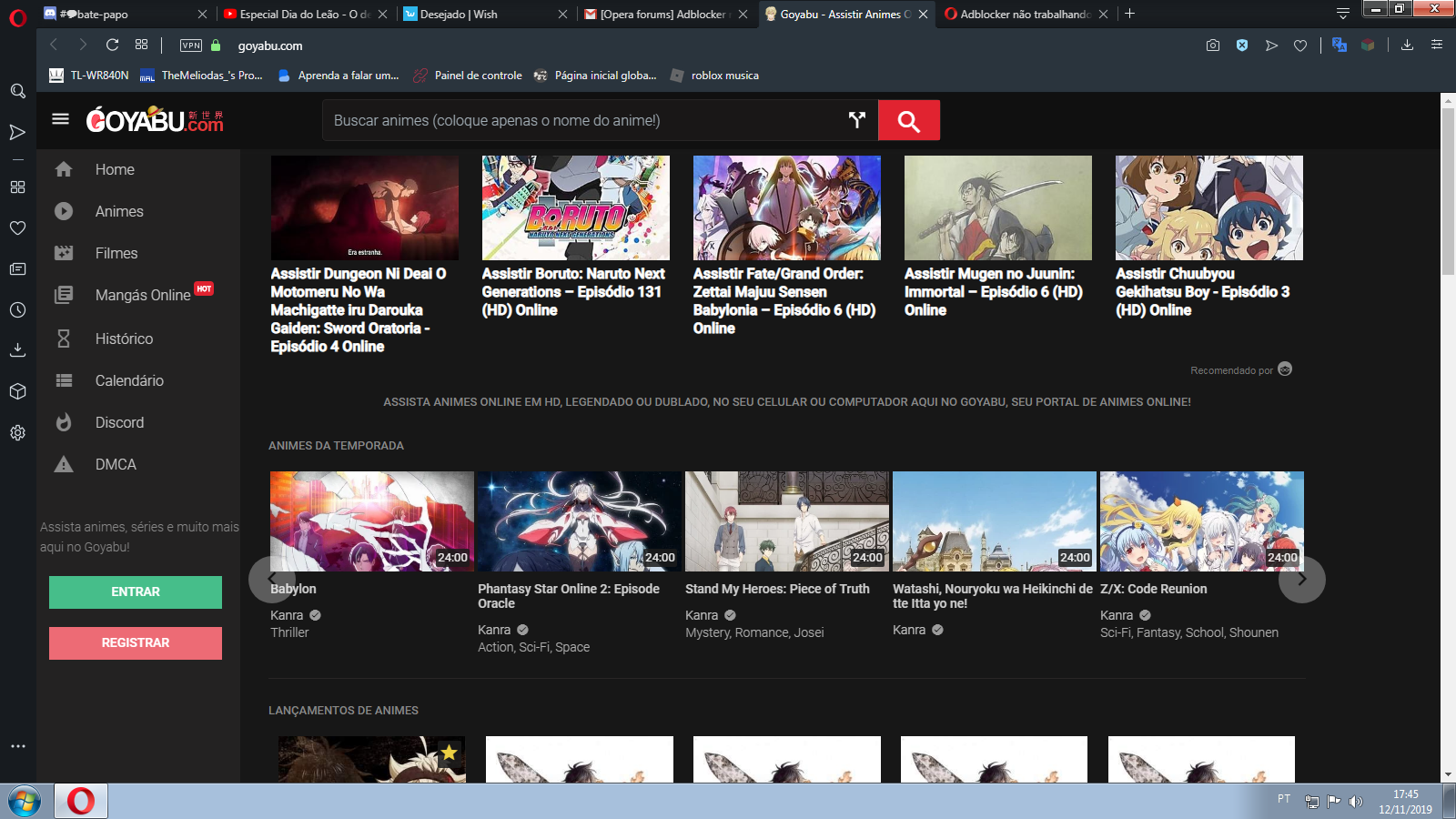Click the REGISTRAR button
The width and height of the screenshot is (1456, 819).
136,643
